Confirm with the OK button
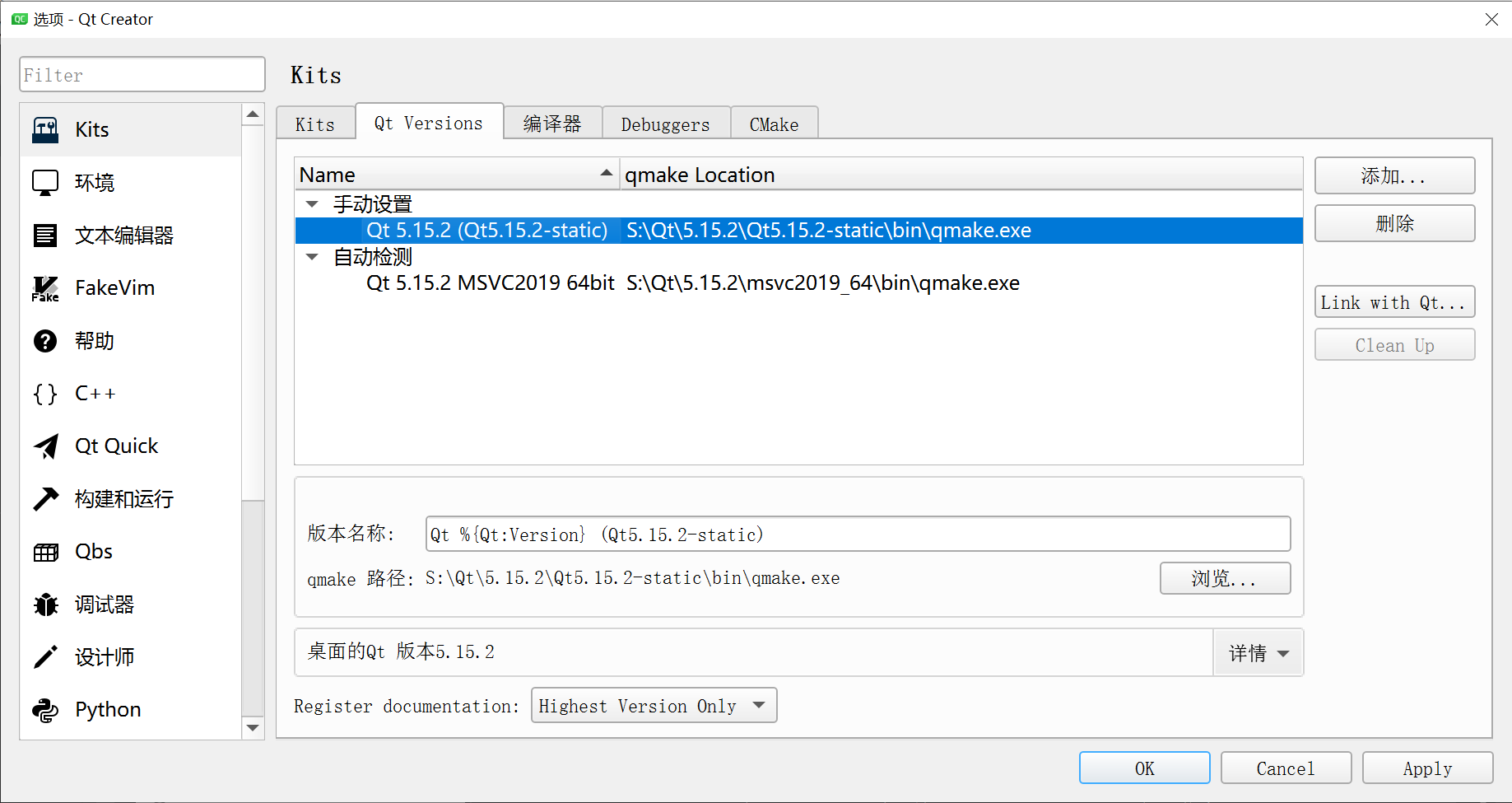This screenshot has height=803, width=1512. (1144, 768)
